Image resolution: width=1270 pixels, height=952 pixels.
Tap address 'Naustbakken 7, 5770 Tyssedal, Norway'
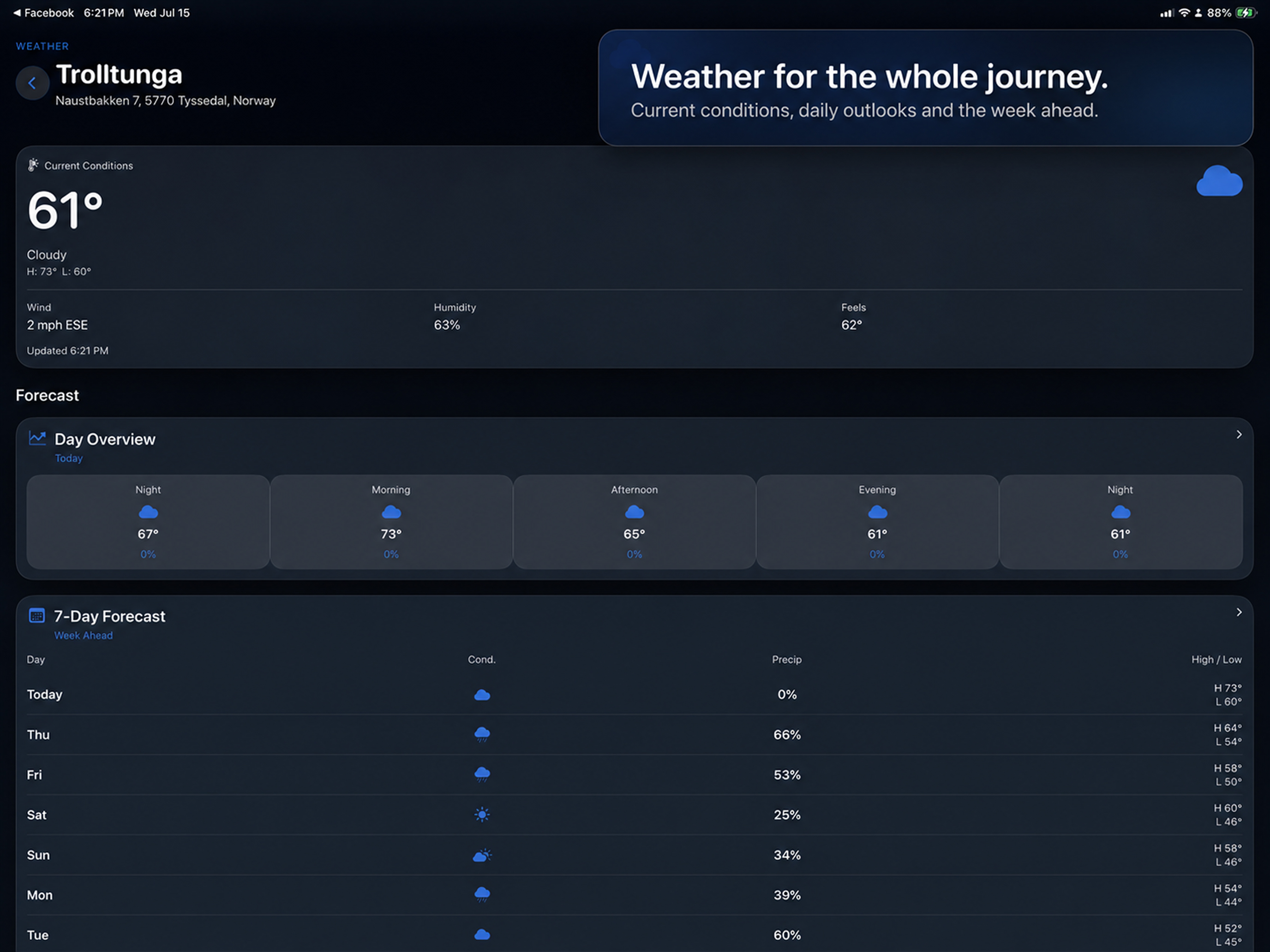tap(165, 101)
